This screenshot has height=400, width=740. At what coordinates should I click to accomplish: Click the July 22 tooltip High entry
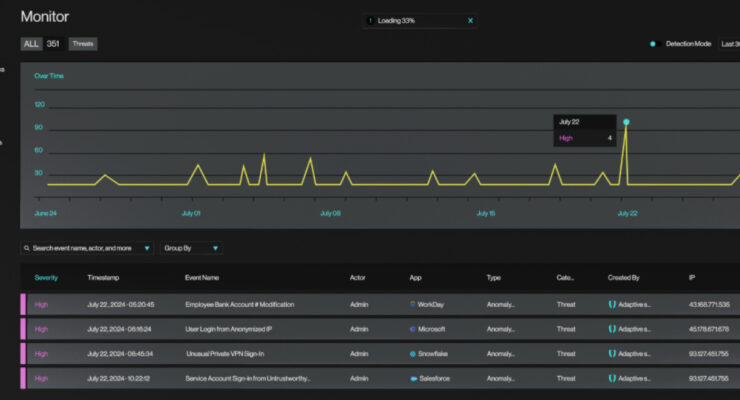point(585,138)
